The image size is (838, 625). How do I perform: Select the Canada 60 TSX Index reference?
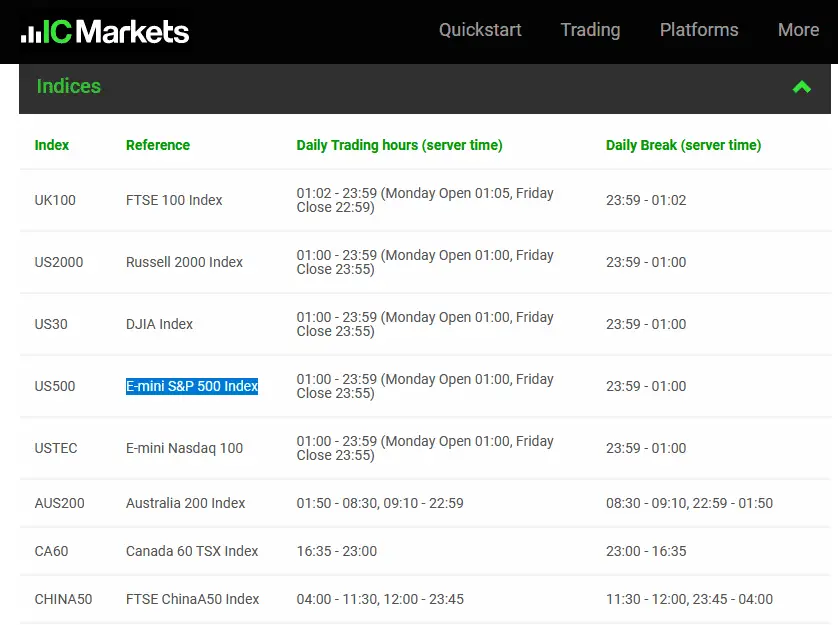[x=192, y=551]
